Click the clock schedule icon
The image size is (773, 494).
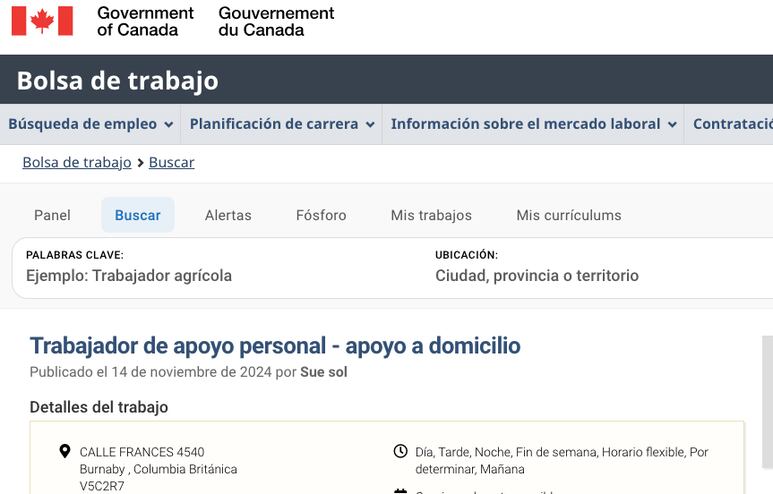point(400,451)
